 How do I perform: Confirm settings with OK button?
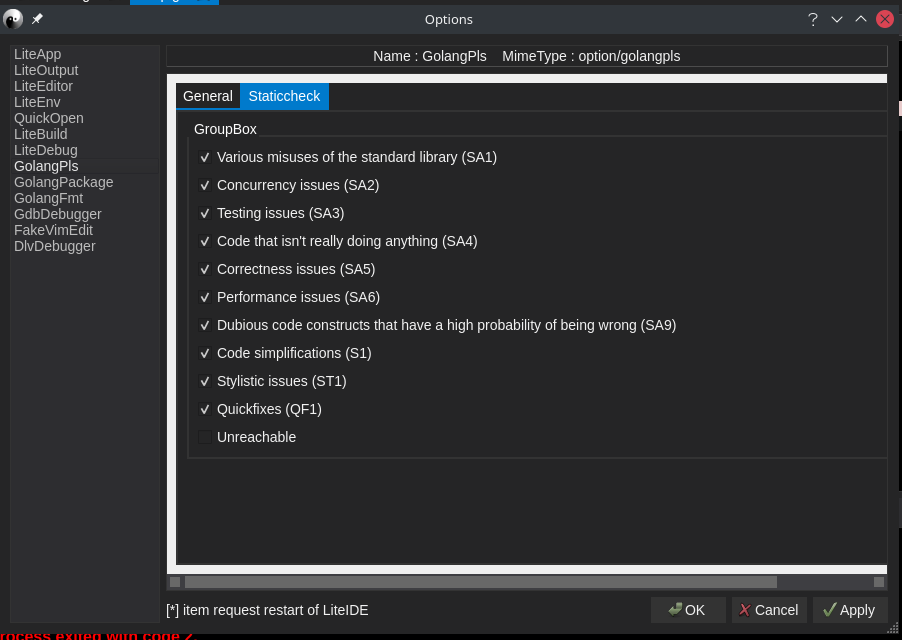coord(688,610)
